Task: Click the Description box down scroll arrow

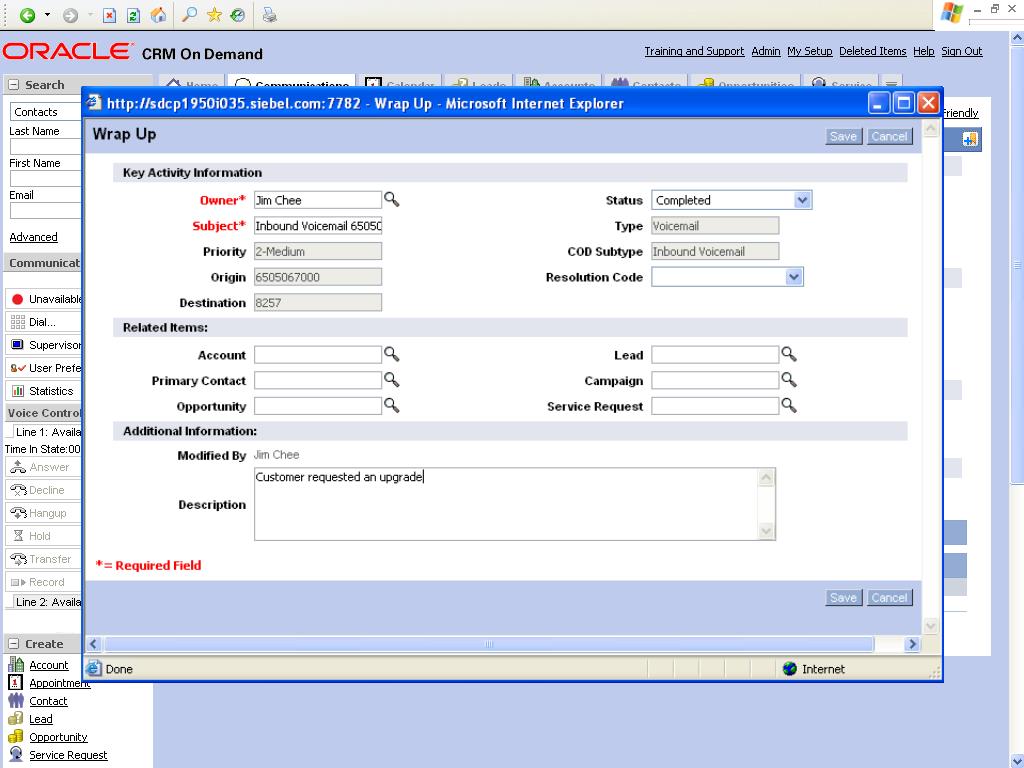Action: pyautogui.click(x=766, y=532)
